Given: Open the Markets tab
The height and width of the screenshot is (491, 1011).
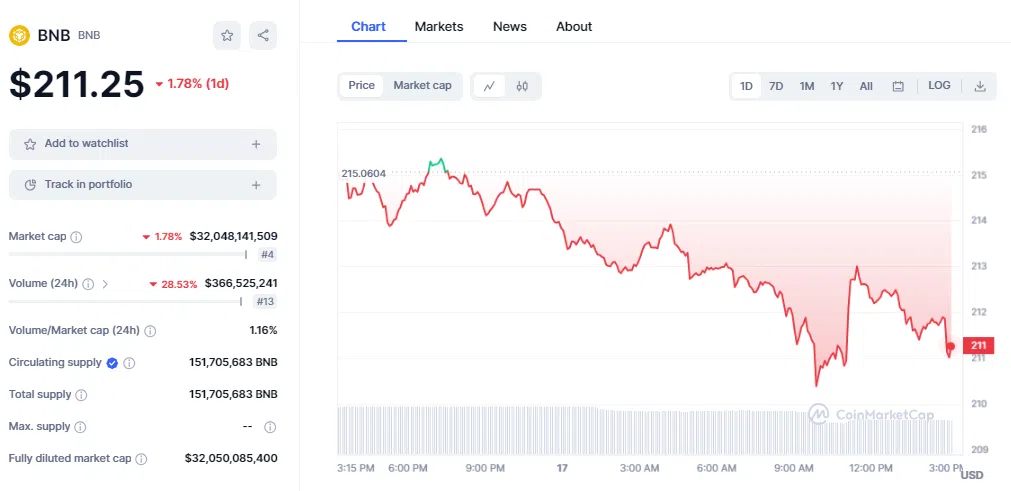Looking at the screenshot, I should click(x=439, y=27).
